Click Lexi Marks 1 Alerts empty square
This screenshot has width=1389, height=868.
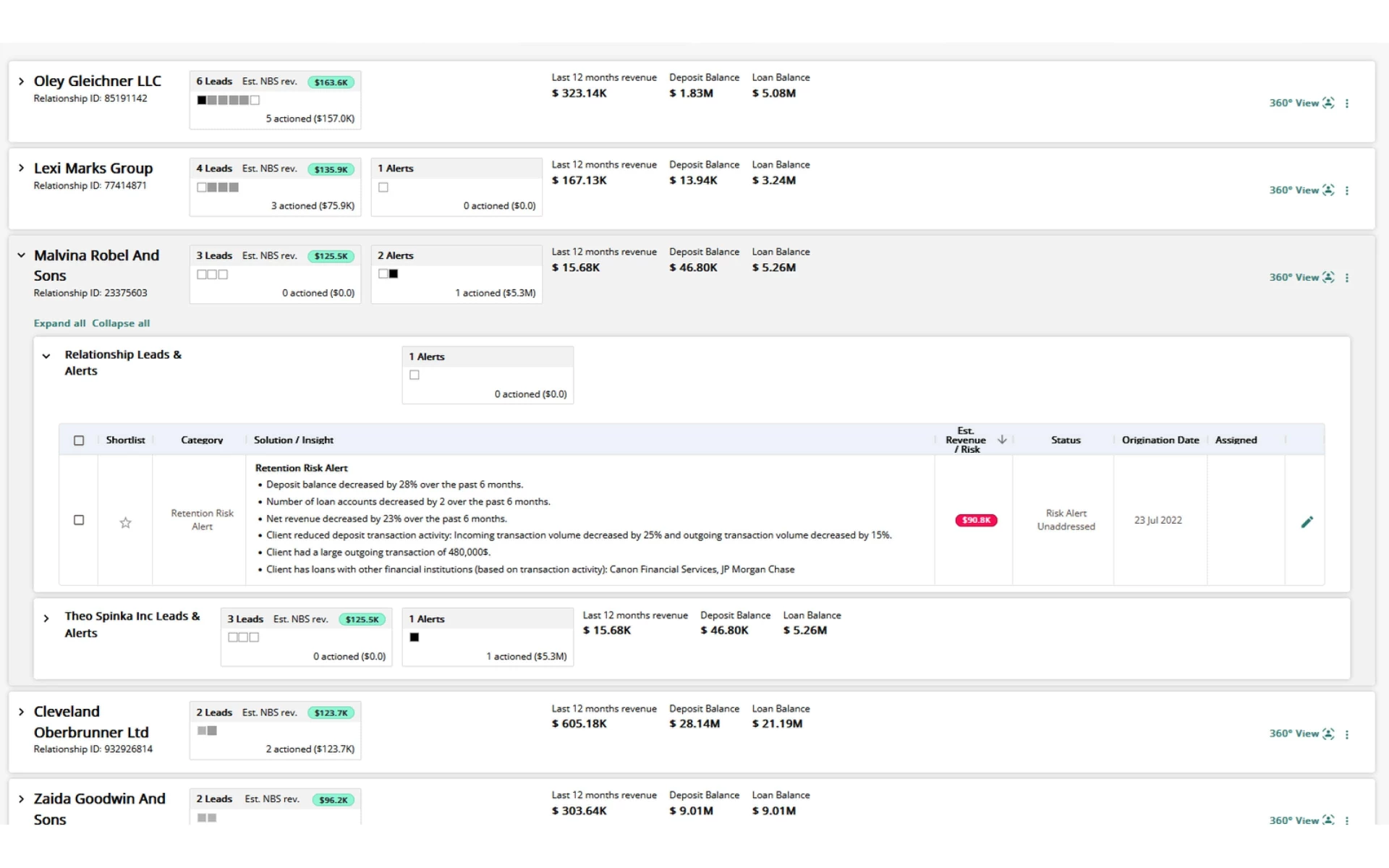[383, 187]
